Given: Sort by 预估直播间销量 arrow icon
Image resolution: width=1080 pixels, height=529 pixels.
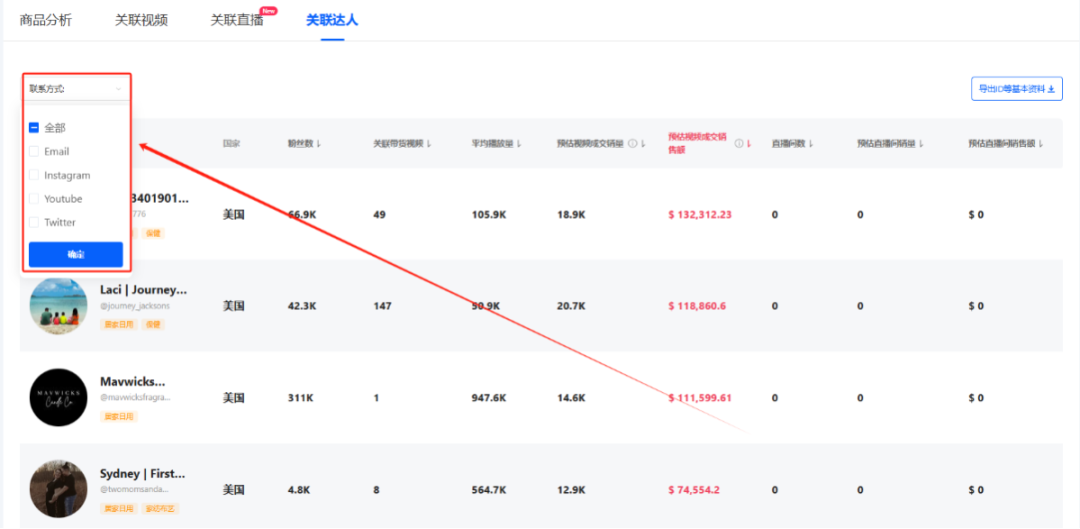Looking at the screenshot, I should [x=921, y=144].
